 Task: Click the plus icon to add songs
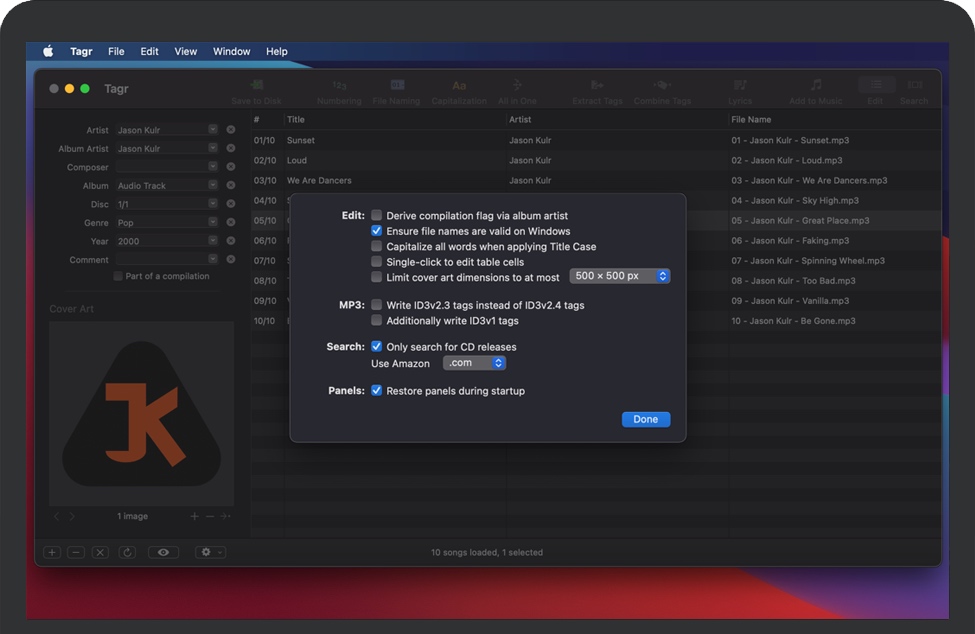pyautogui.click(x=52, y=552)
